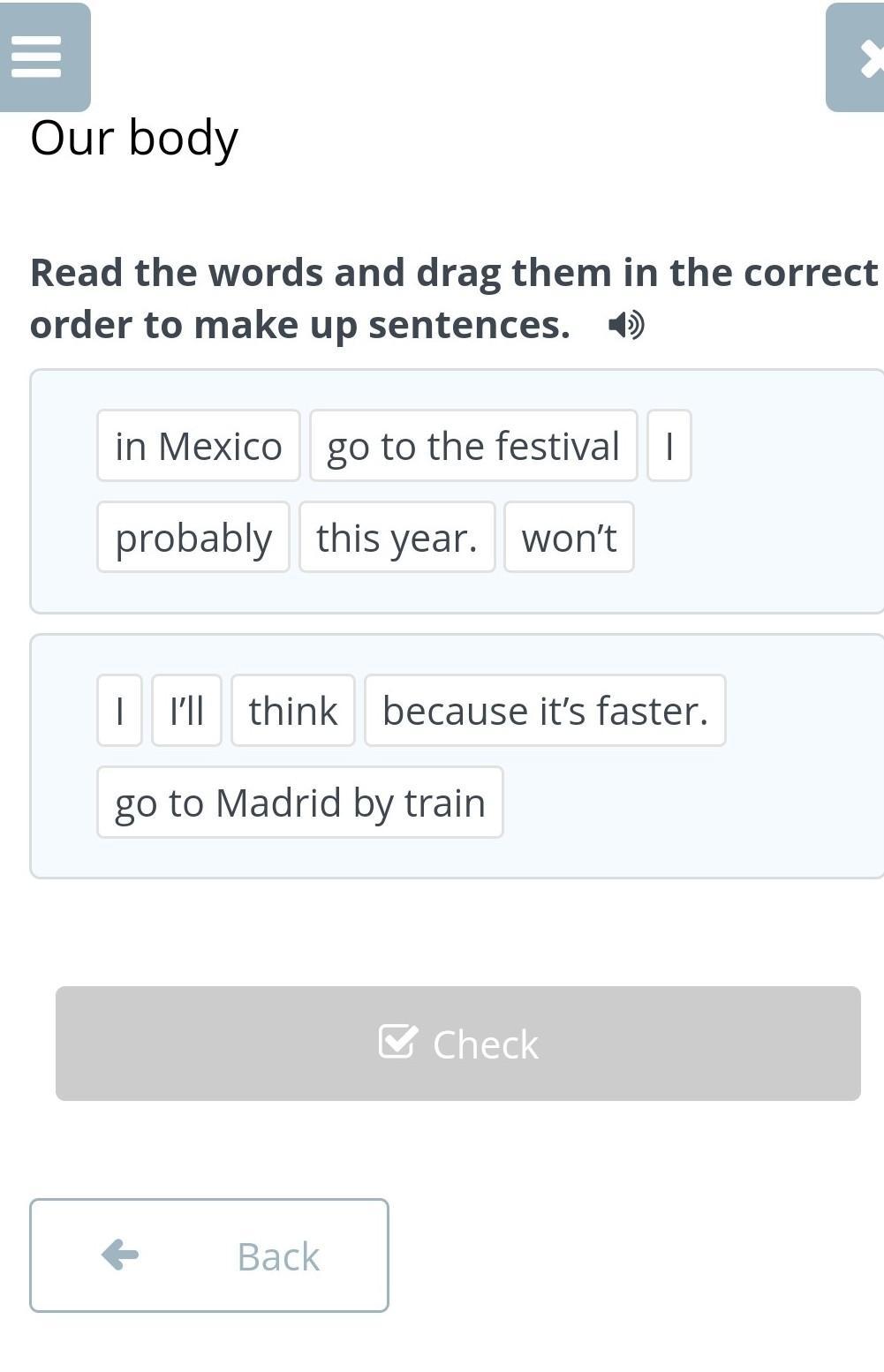The width and height of the screenshot is (884, 1372).
Task: Pick the 'I' tile in first sentence
Action: click(x=669, y=446)
